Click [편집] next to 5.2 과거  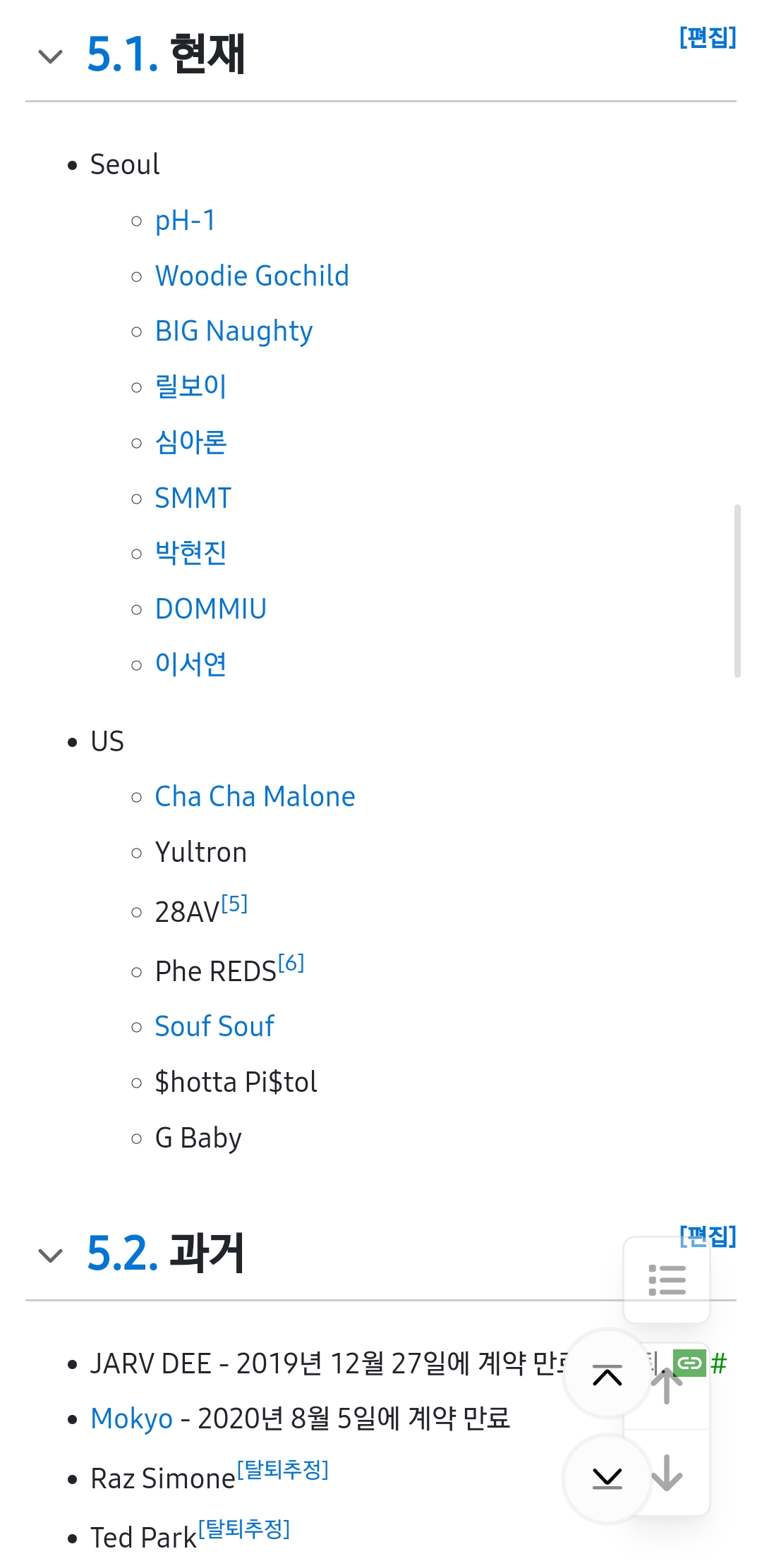tap(708, 1236)
